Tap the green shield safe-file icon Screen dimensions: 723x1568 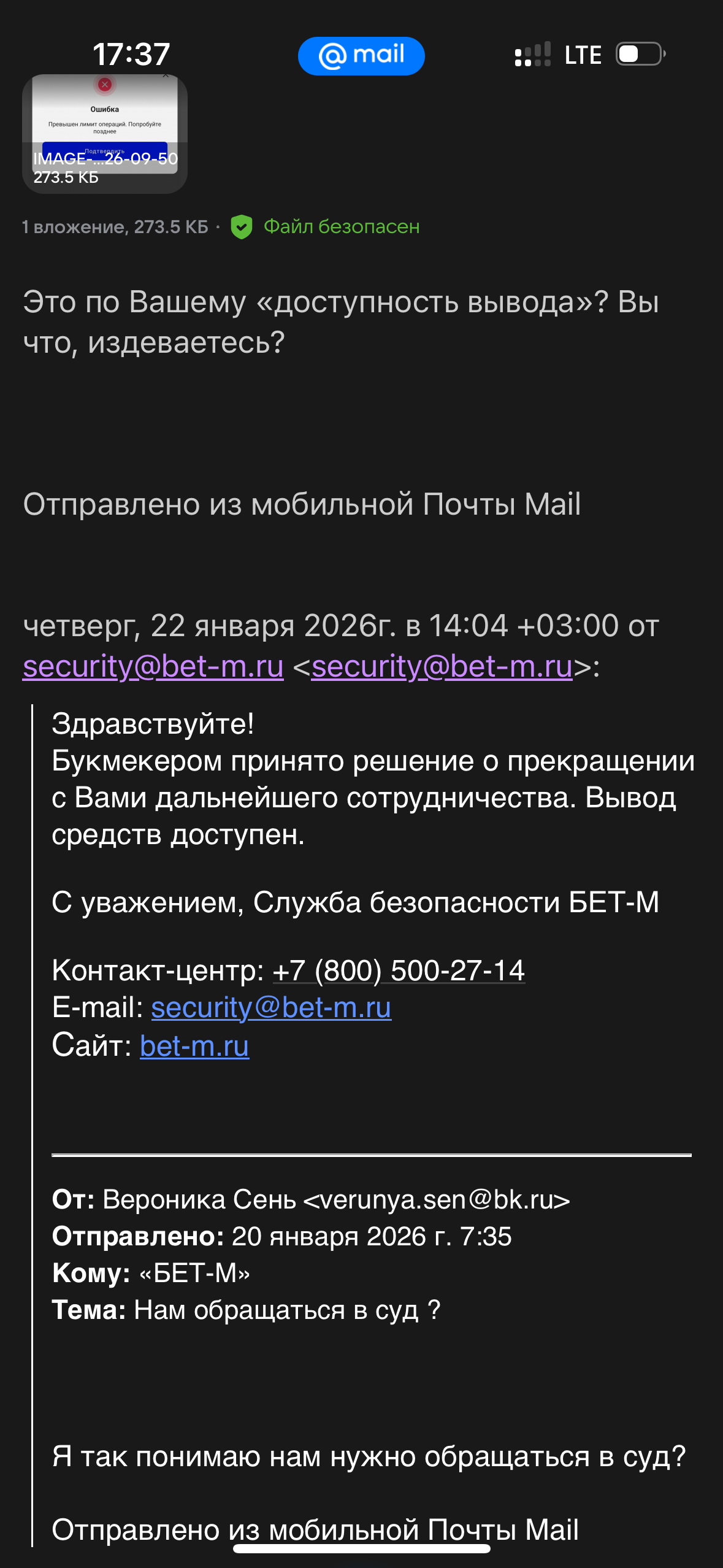point(241,227)
